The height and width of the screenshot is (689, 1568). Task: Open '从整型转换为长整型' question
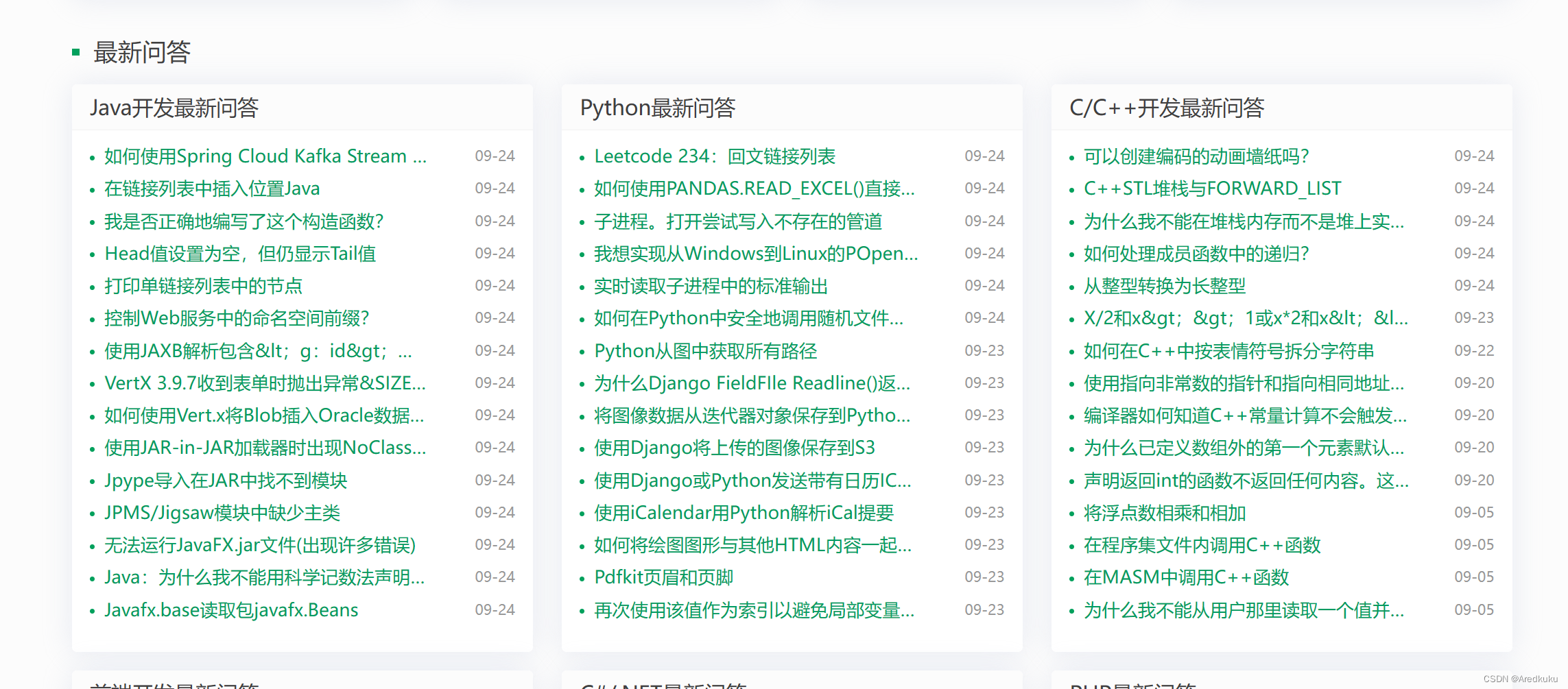pos(1165,286)
